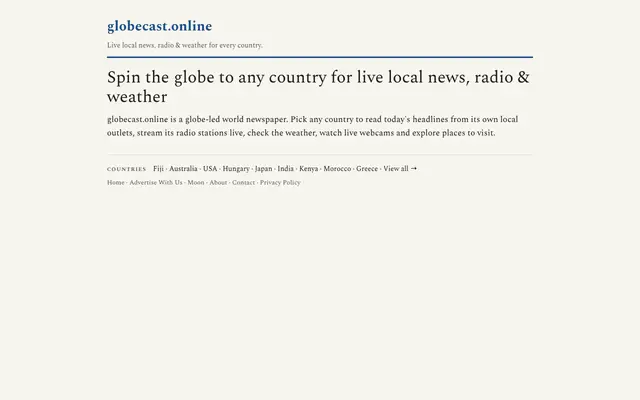
Task: Visit the Moon footer link
Action: (196, 182)
